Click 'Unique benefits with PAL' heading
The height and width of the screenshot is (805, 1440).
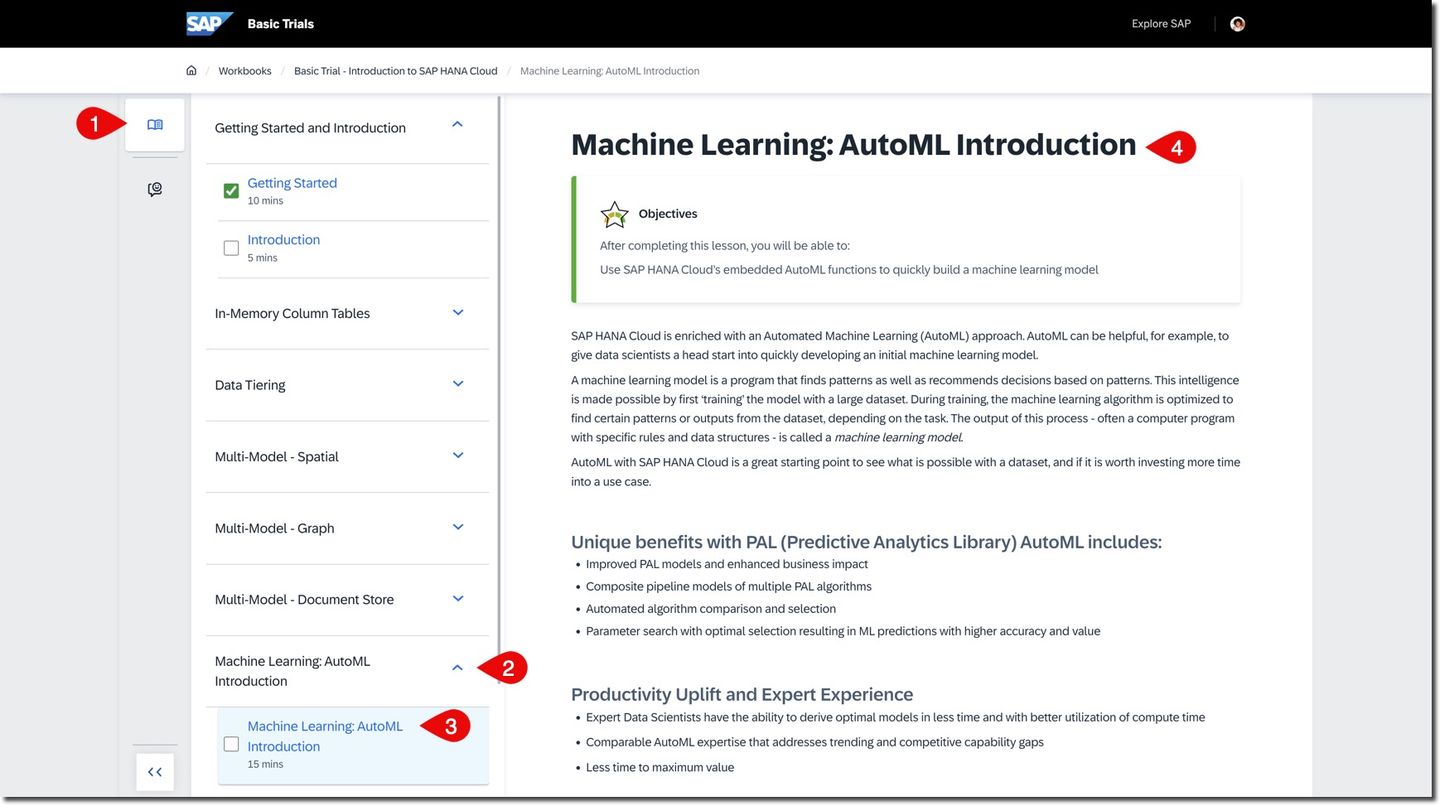(866, 542)
